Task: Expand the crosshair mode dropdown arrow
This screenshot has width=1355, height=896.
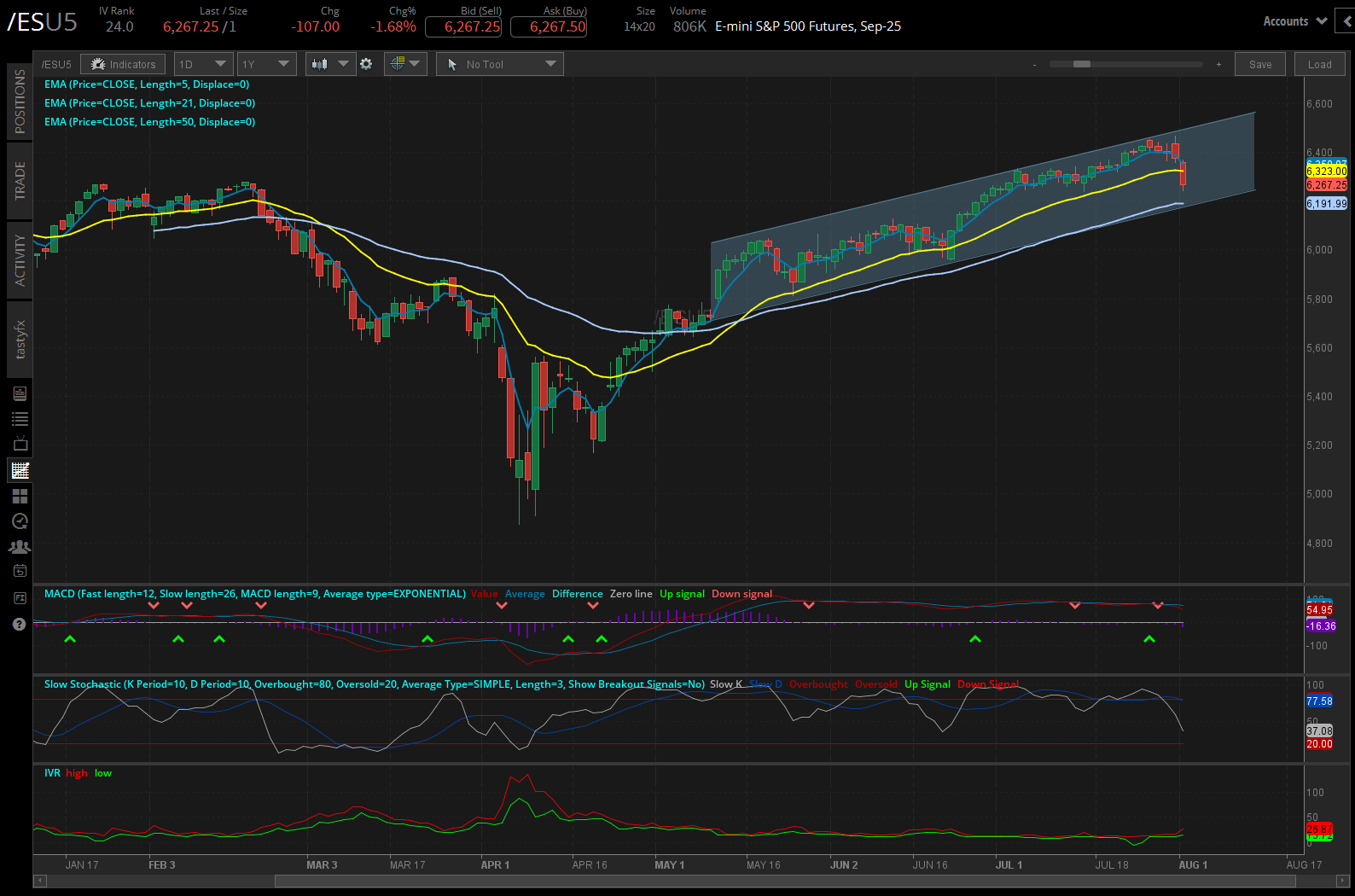Action: 415,63
